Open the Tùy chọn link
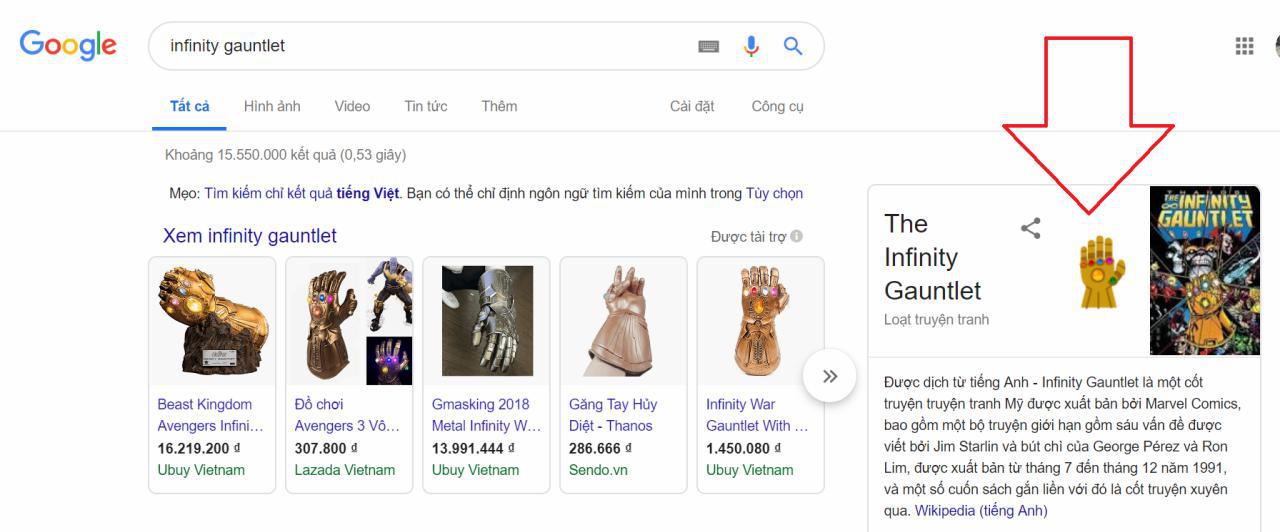Screen dimensions: 1280x532 [775, 193]
